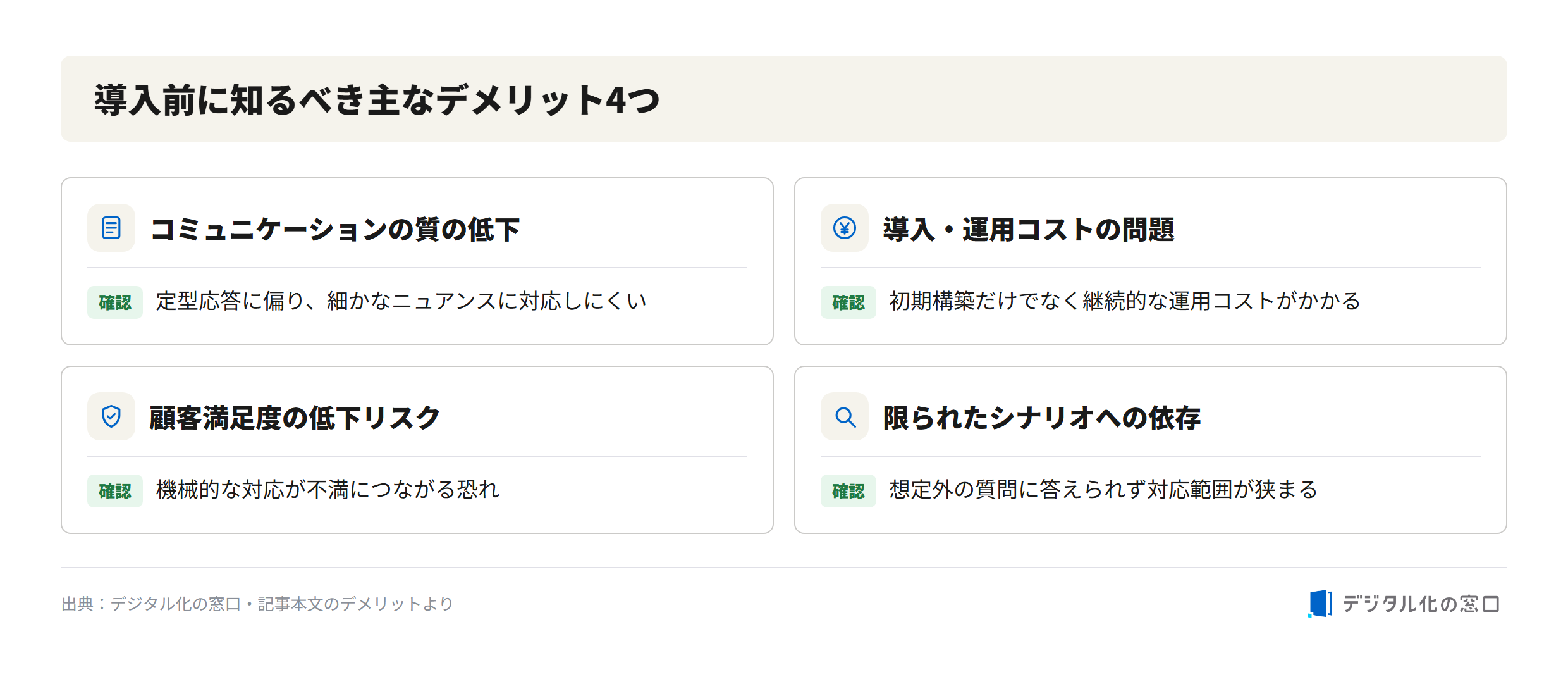Select the heading 顧客満足度の低下リスク

[x=295, y=418]
